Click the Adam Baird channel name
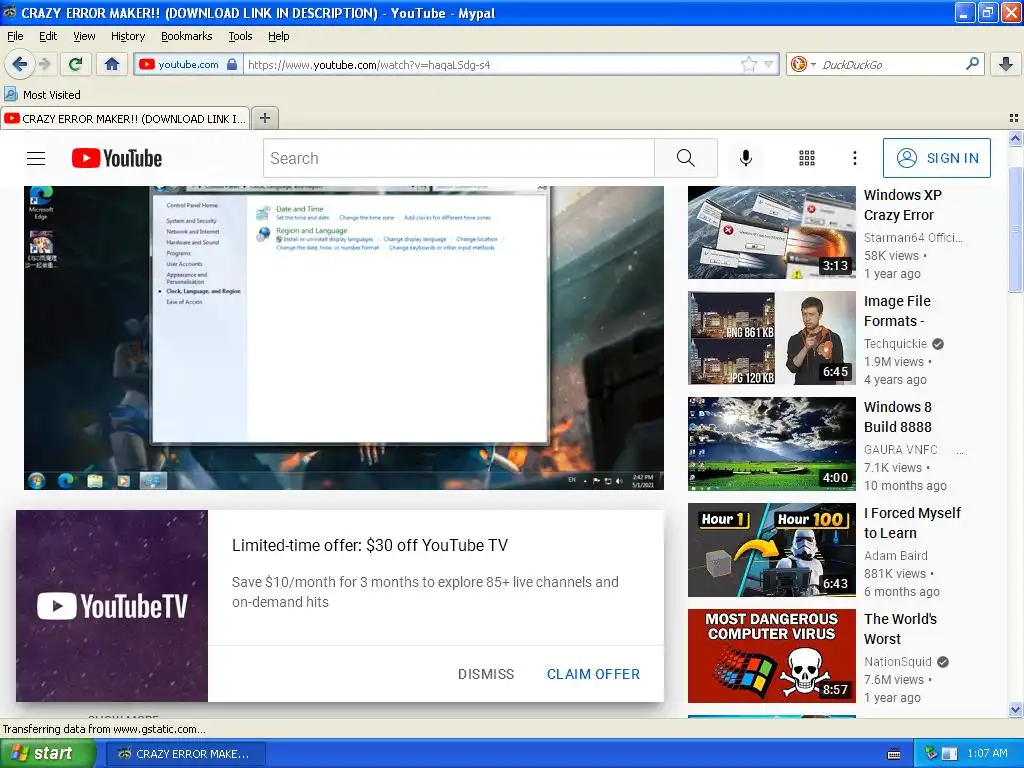1024x768 pixels. 896,555
